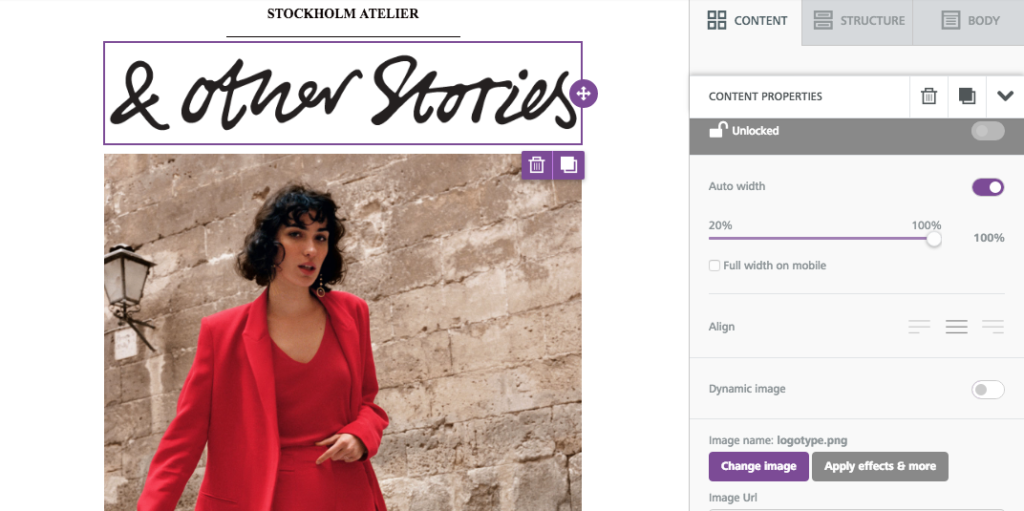Click the image width slider handle
Image resolution: width=1024 pixels, height=511 pixels.
click(933, 239)
